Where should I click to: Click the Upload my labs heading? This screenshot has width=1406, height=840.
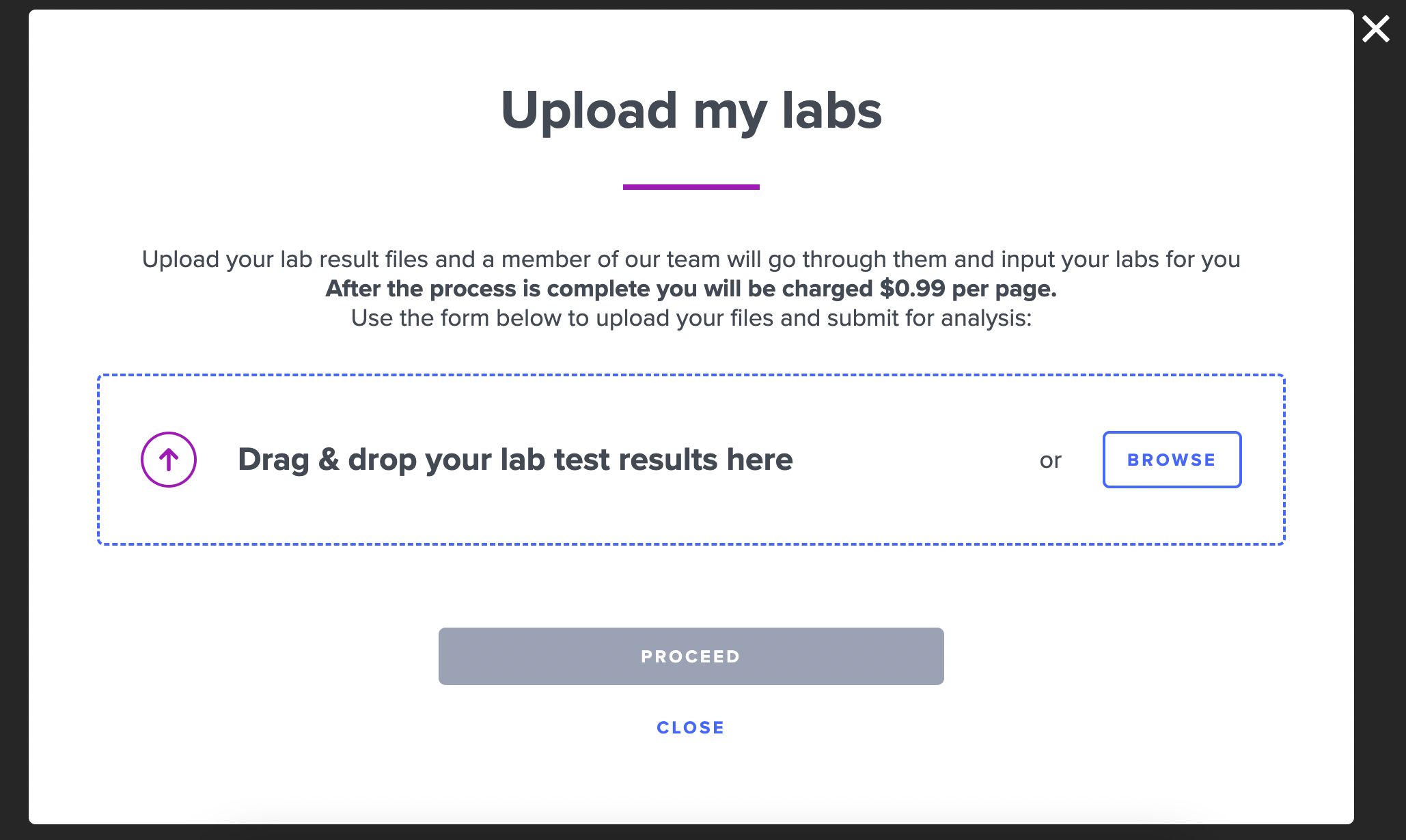click(691, 111)
